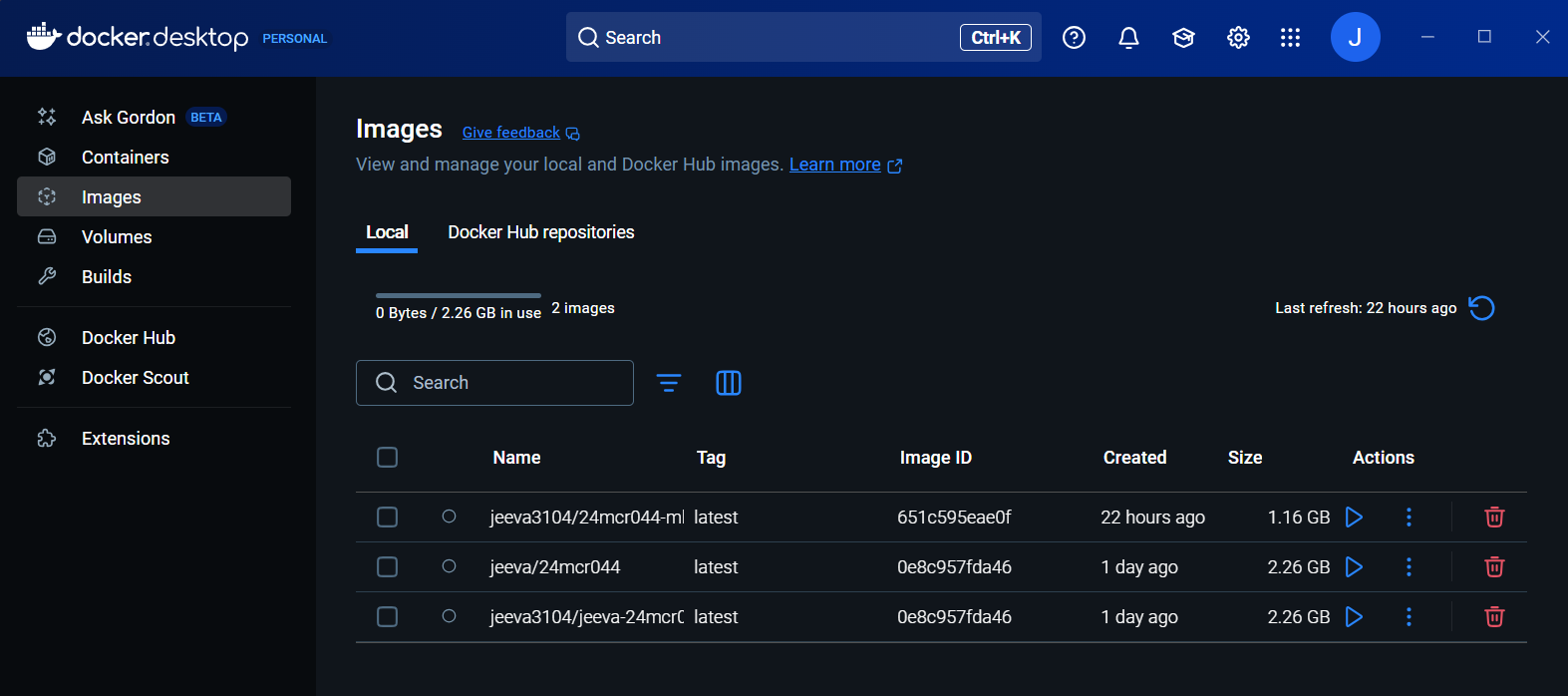1568x696 pixels.
Task: Go to Containers in sidebar
Action: click(x=155, y=157)
